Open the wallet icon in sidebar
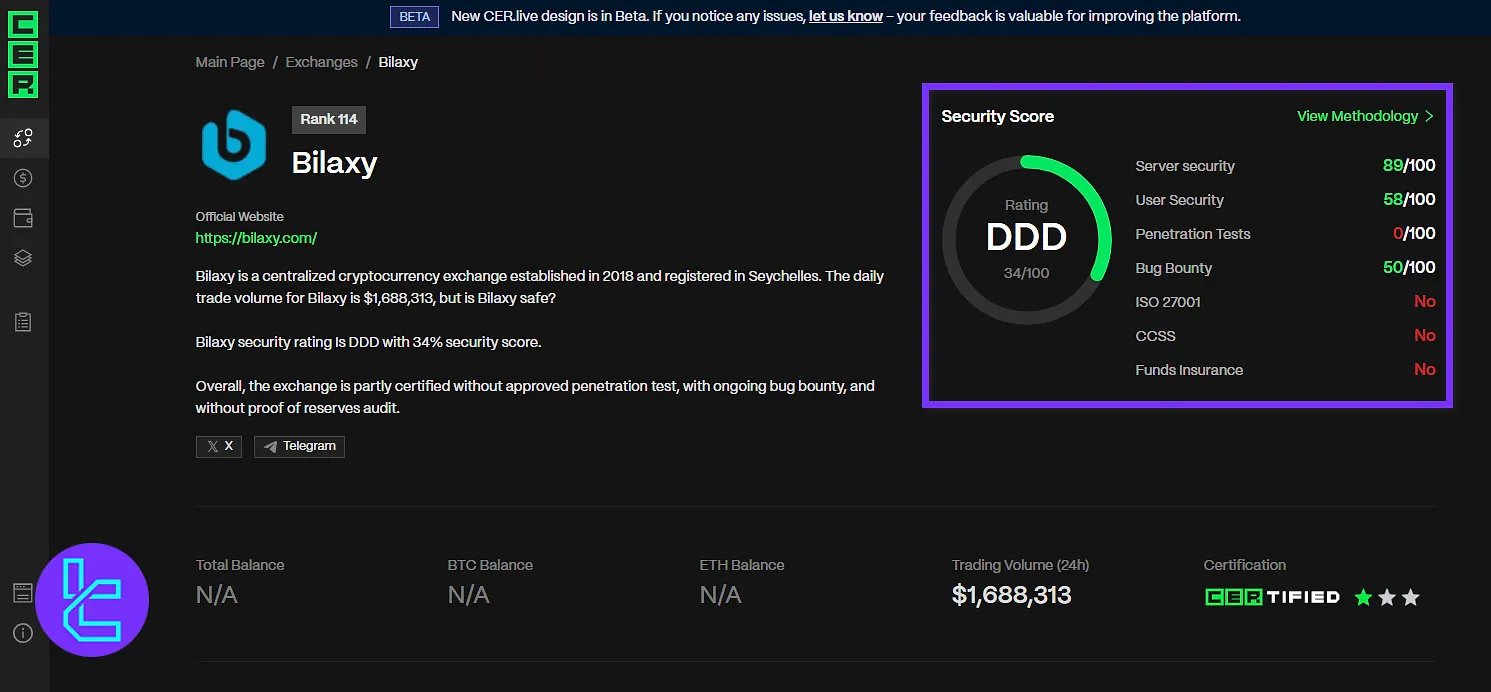The height and width of the screenshot is (692, 1491). coord(23,218)
